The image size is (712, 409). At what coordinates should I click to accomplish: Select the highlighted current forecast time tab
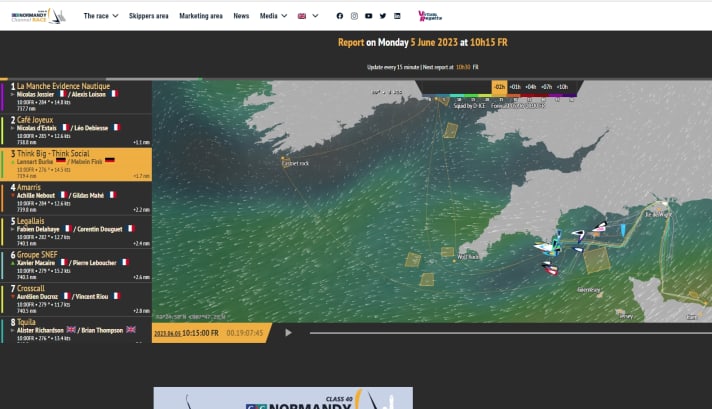(499, 87)
